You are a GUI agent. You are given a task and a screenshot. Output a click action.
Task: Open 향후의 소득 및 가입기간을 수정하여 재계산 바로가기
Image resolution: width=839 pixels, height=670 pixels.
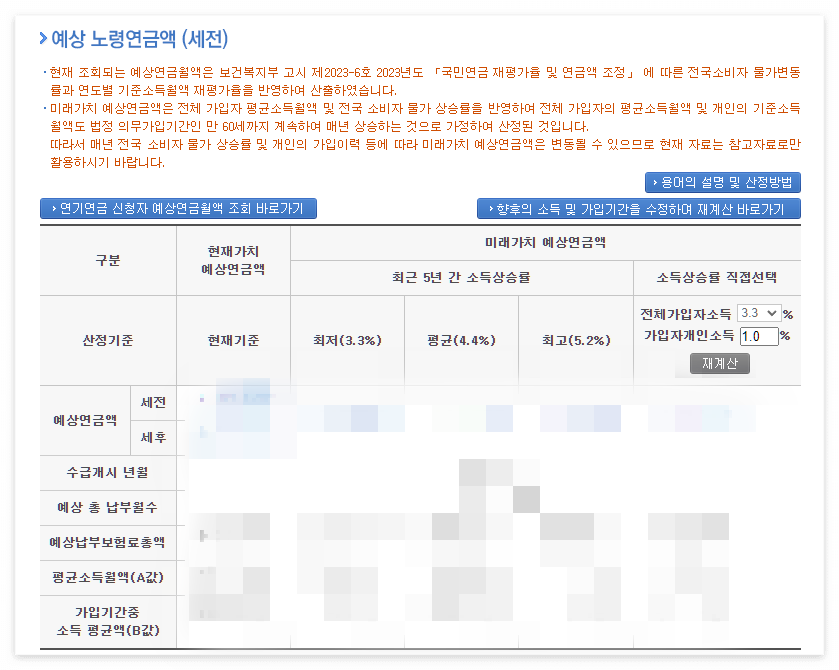pos(640,208)
